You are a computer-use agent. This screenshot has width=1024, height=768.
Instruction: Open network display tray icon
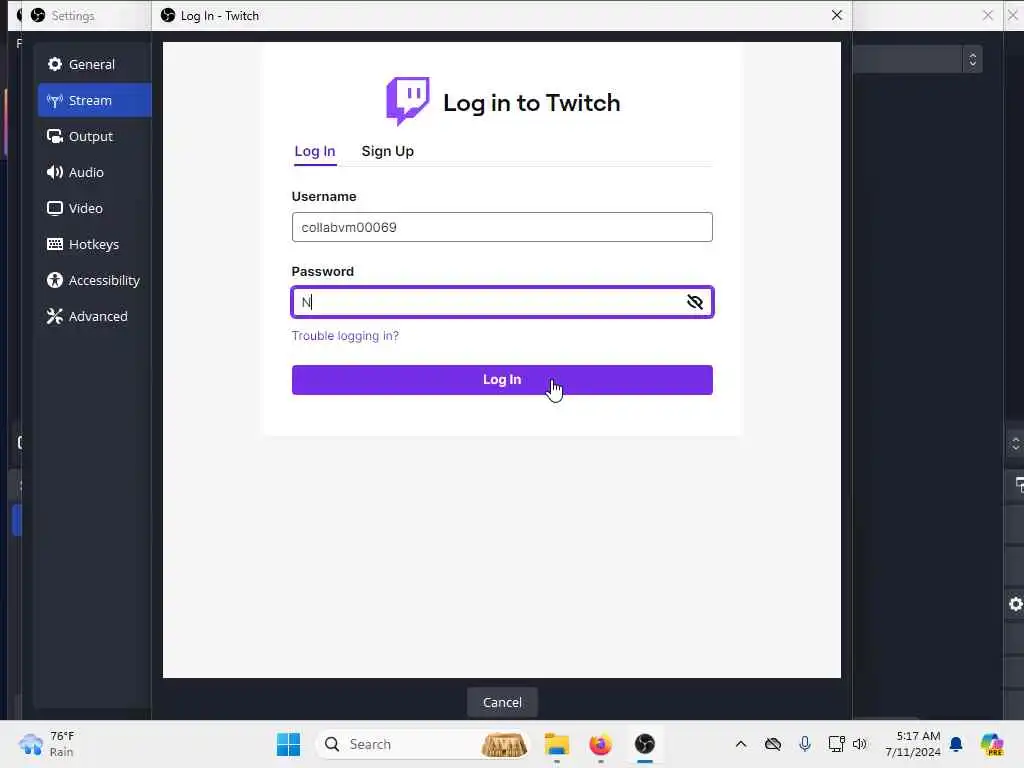pyautogui.click(x=836, y=744)
